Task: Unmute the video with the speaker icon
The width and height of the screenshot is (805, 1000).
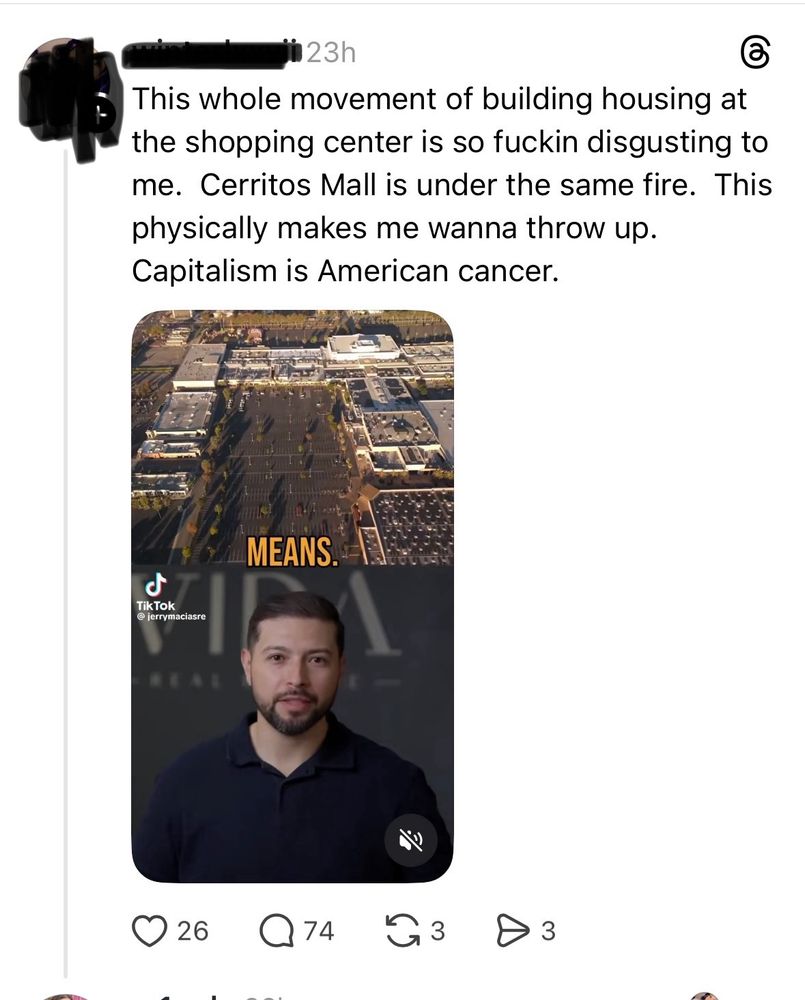Action: pos(411,841)
